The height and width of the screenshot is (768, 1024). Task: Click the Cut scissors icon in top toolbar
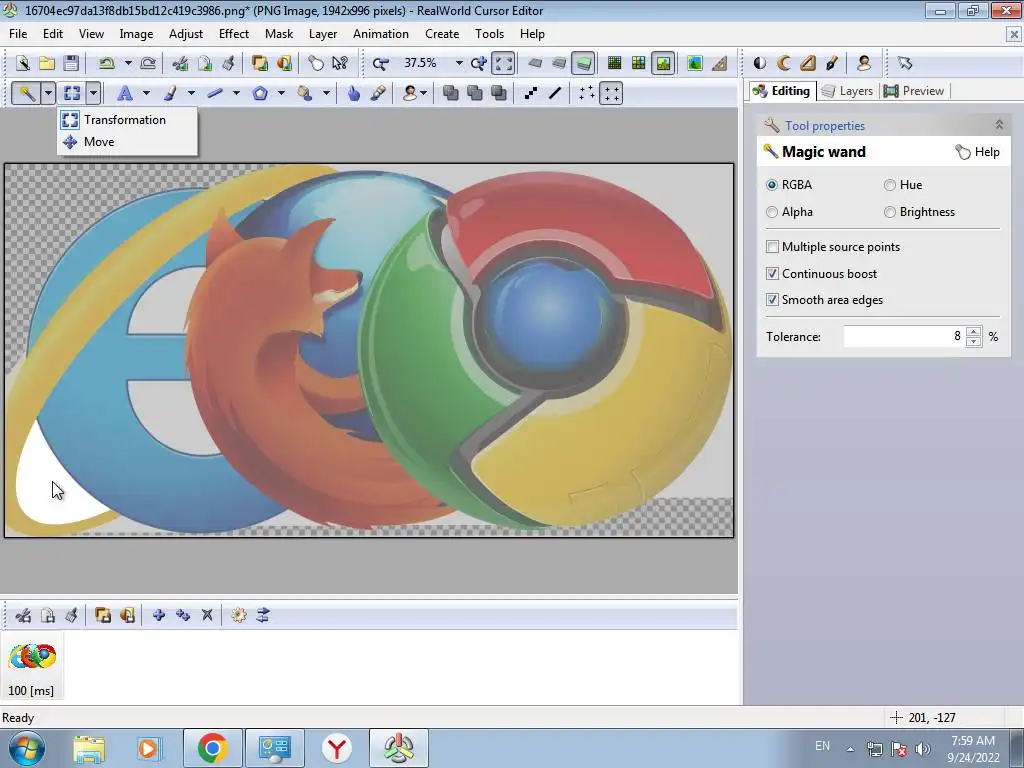click(x=180, y=63)
